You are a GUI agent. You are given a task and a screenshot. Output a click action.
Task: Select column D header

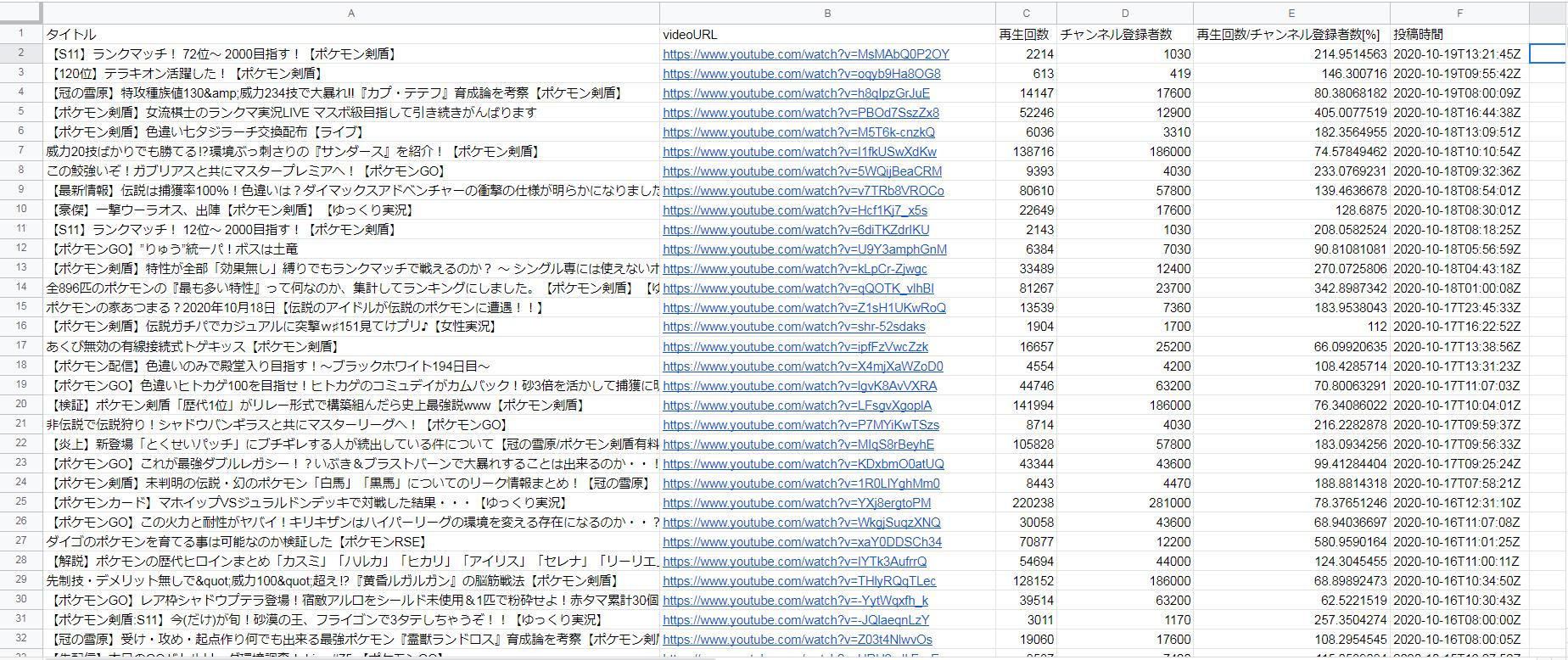[1125, 13]
